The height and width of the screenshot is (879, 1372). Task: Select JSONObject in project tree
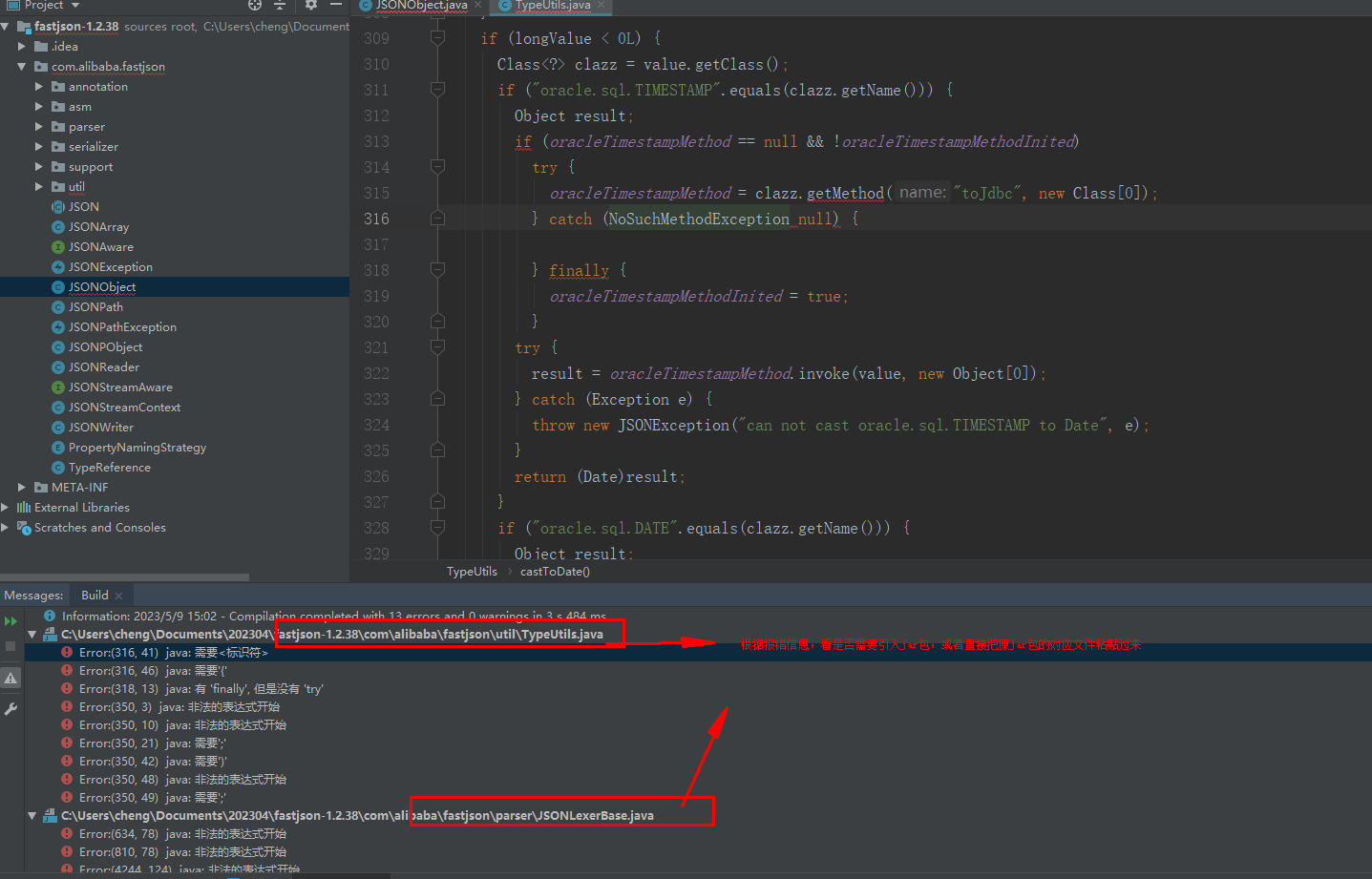(x=102, y=287)
